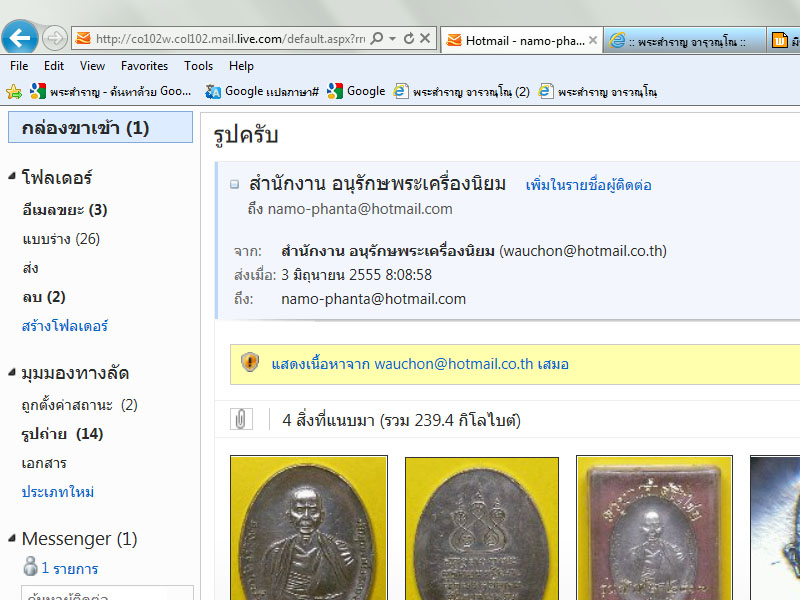Click the envelope site icon in address bar
The width and height of the screenshot is (800, 600).
coord(83,38)
